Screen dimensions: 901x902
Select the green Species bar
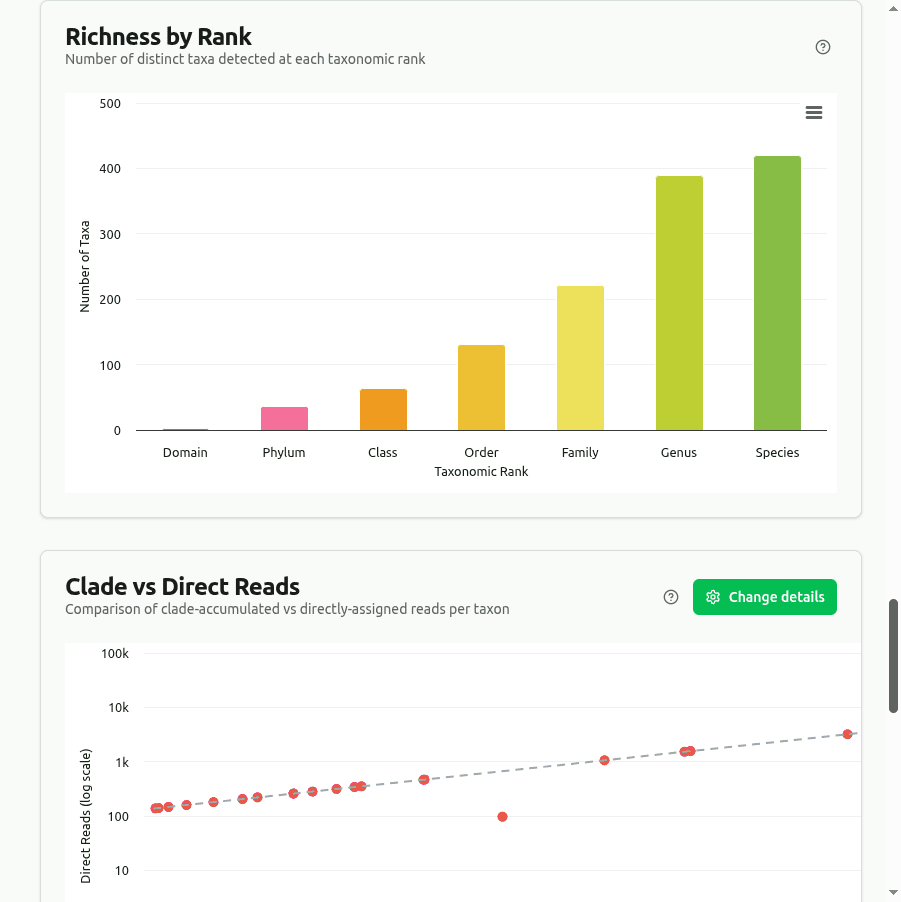coord(777,293)
